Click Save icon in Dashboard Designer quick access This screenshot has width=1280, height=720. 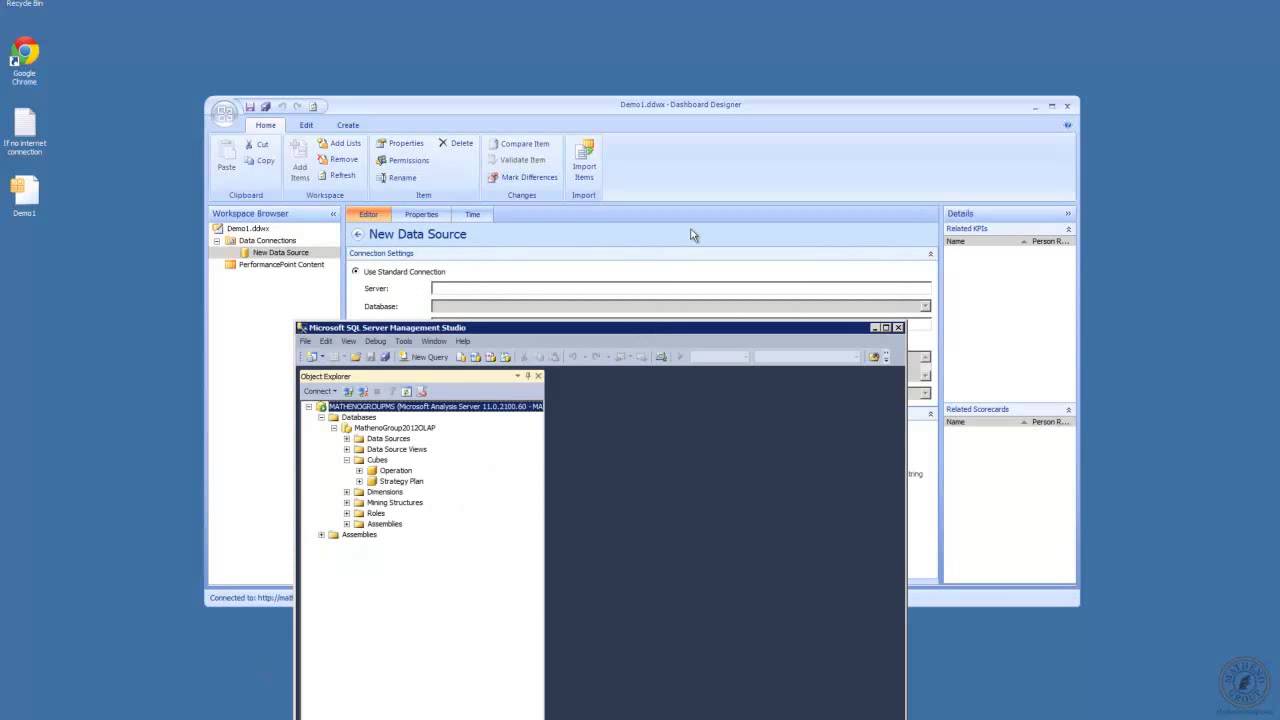pos(250,107)
